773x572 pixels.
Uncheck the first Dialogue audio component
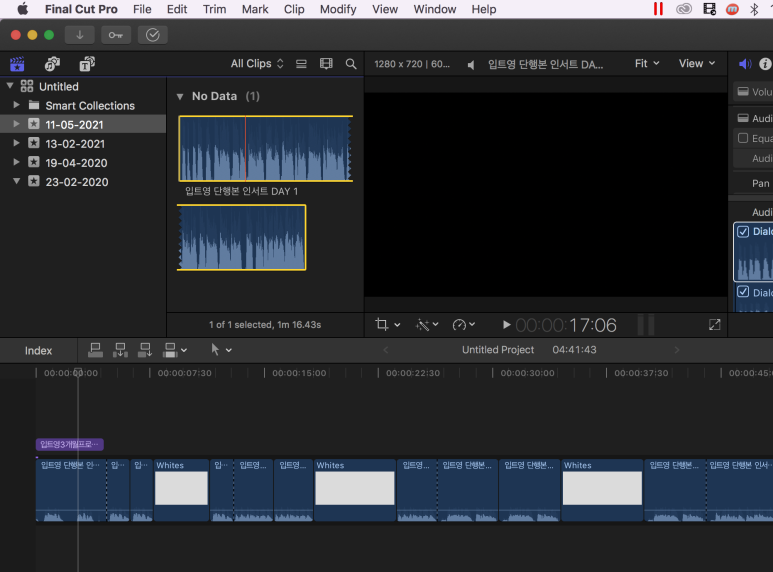tap(743, 231)
